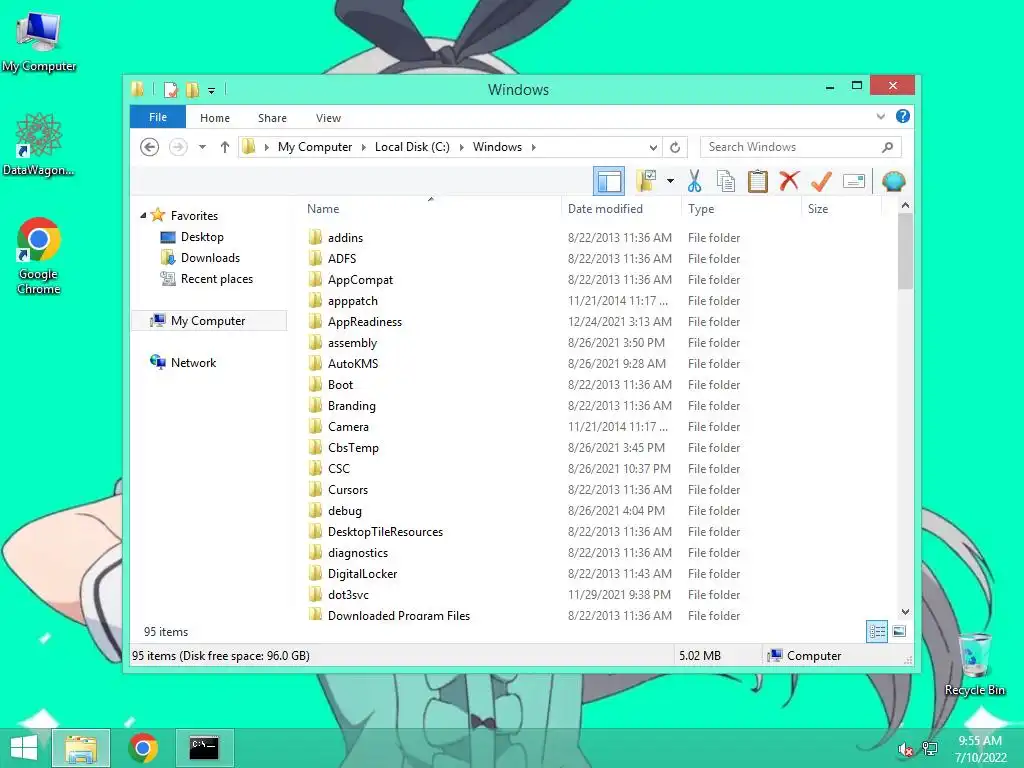Click the Properties card icon in toolbar

coord(854,181)
